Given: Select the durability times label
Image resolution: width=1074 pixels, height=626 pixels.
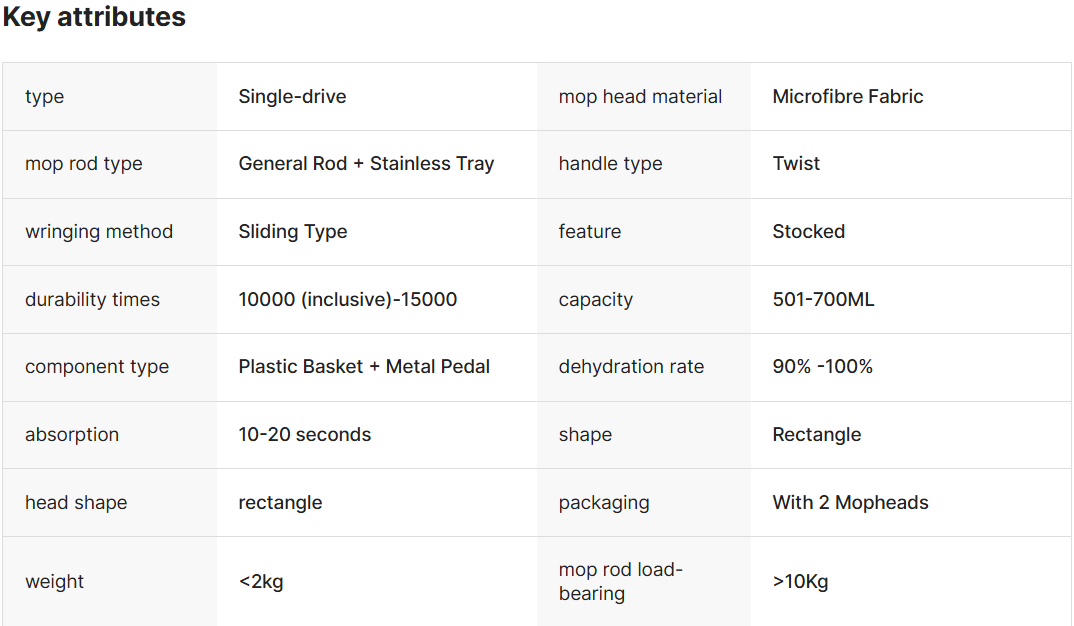Looking at the screenshot, I should 92,300.
